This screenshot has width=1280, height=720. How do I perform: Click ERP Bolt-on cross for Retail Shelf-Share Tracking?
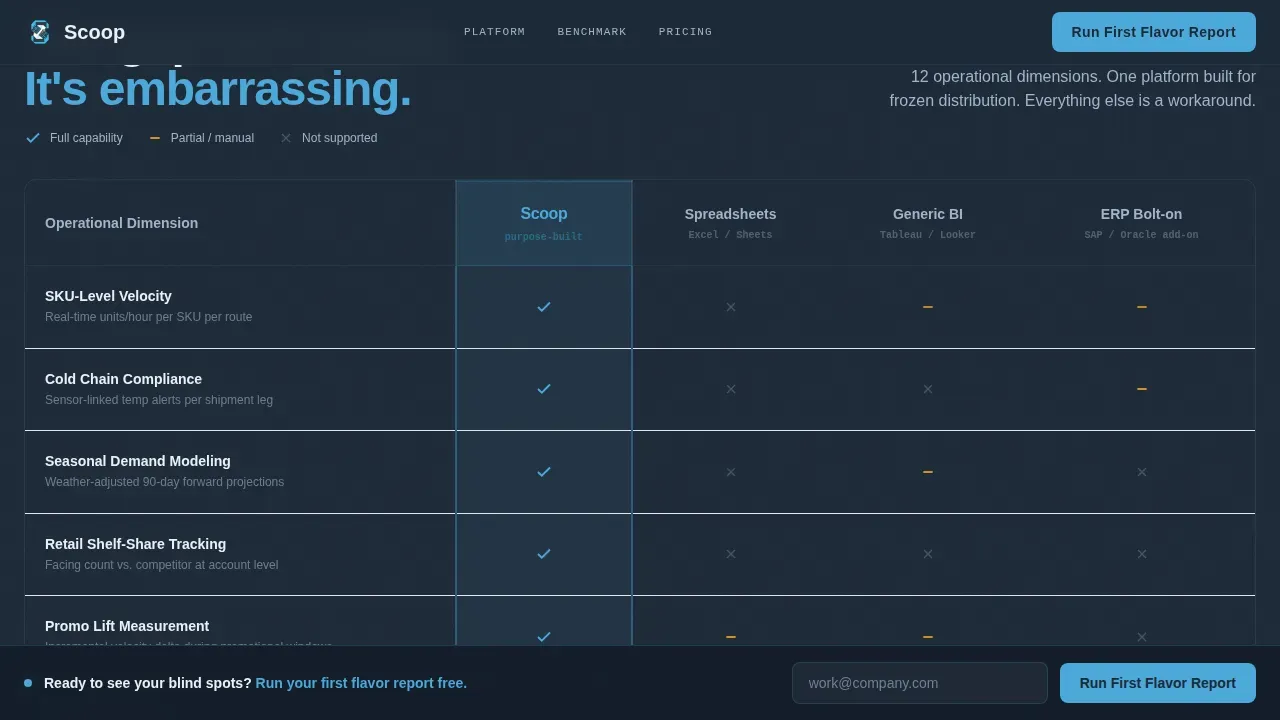point(1142,554)
